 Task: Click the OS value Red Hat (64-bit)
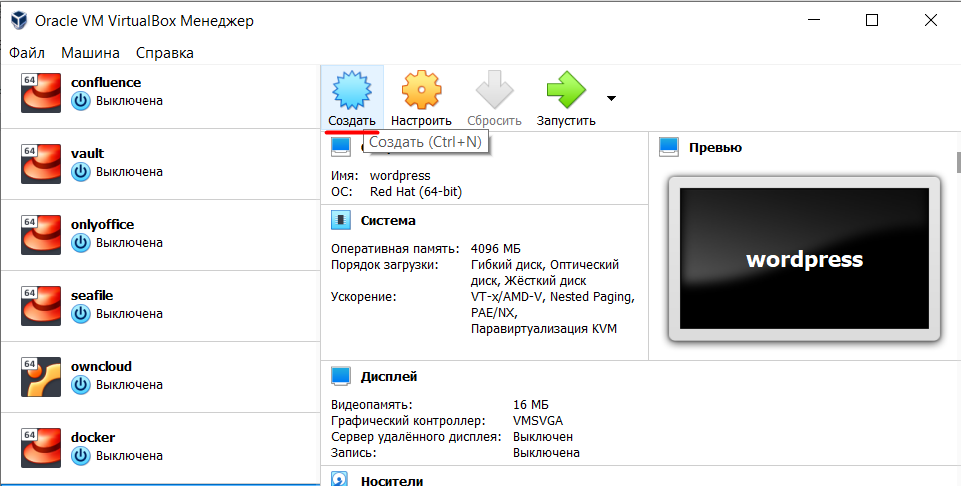point(416,192)
